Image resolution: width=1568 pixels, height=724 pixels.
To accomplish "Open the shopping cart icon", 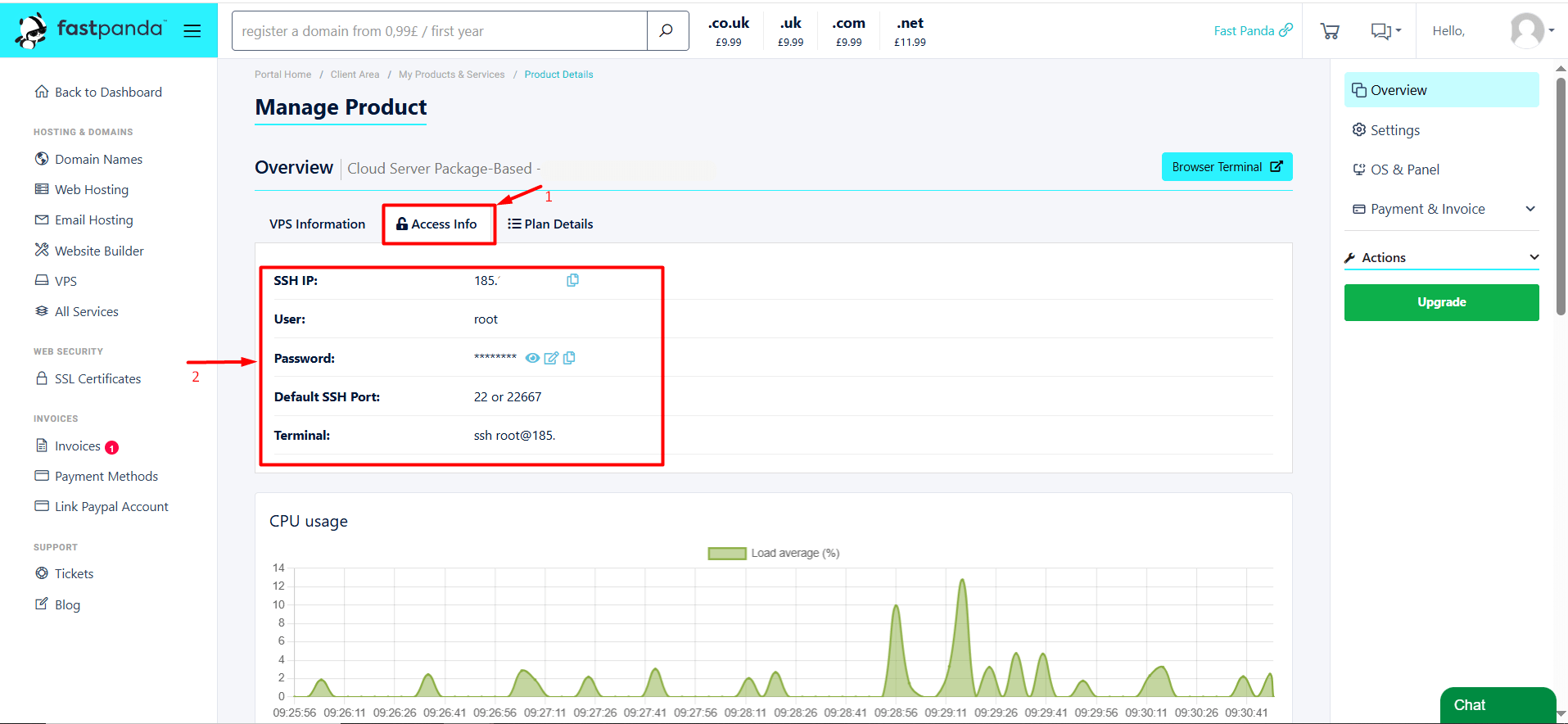I will pos(1330,31).
